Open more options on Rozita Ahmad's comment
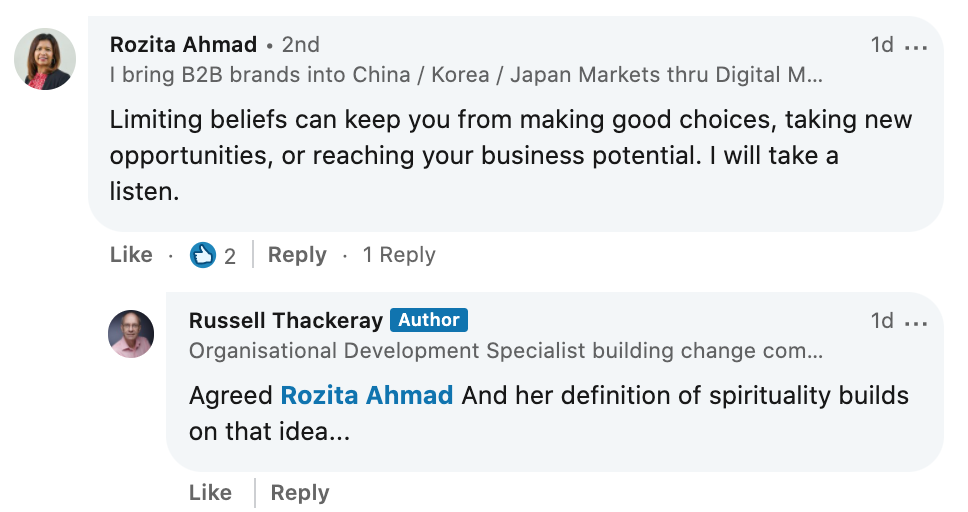The image size is (968, 512). click(915, 46)
